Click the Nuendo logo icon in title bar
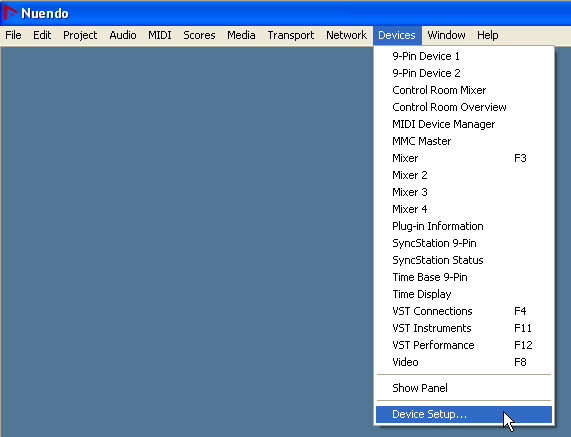571x437 pixels. (x=10, y=12)
